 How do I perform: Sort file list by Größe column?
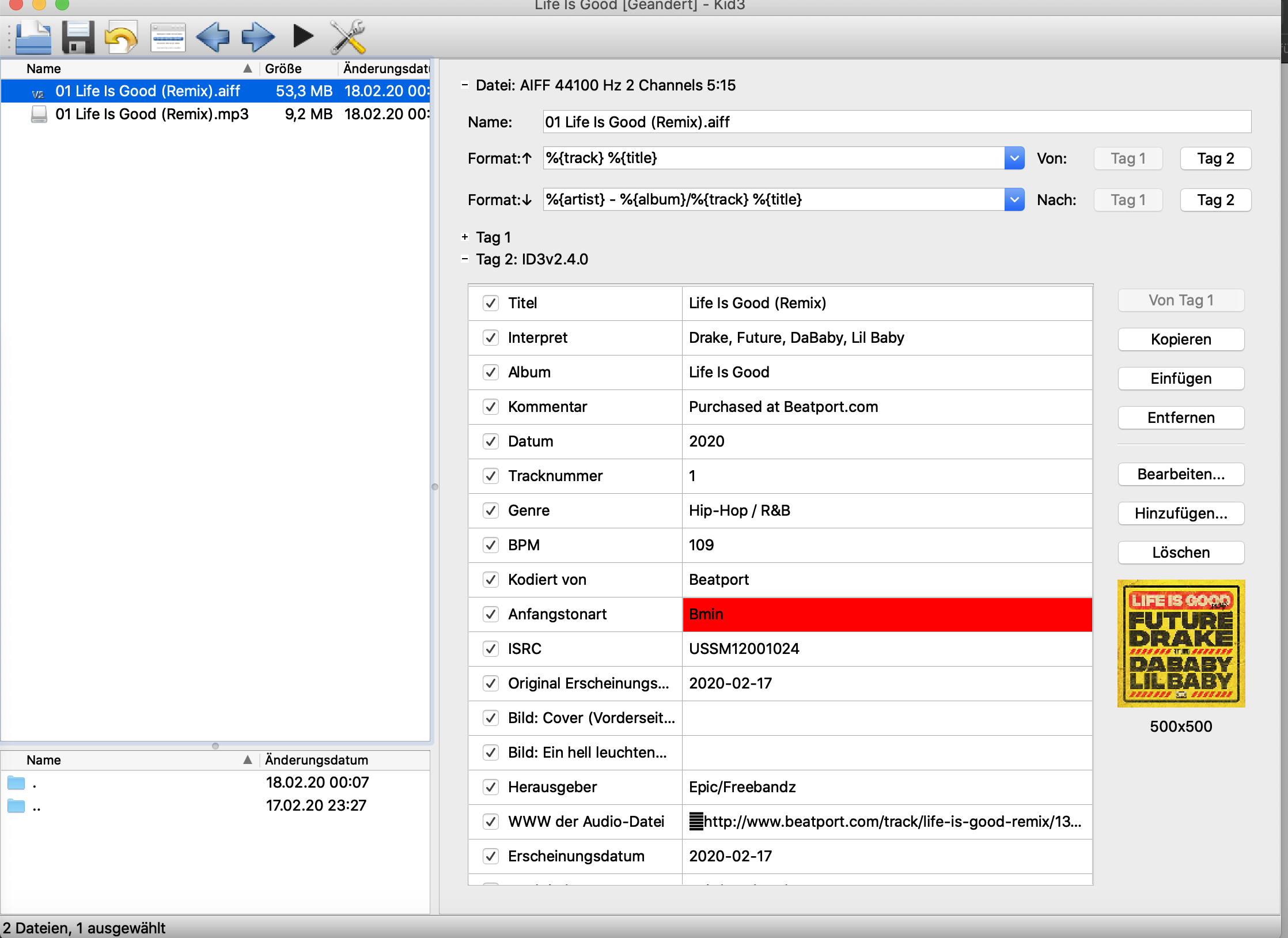click(283, 69)
